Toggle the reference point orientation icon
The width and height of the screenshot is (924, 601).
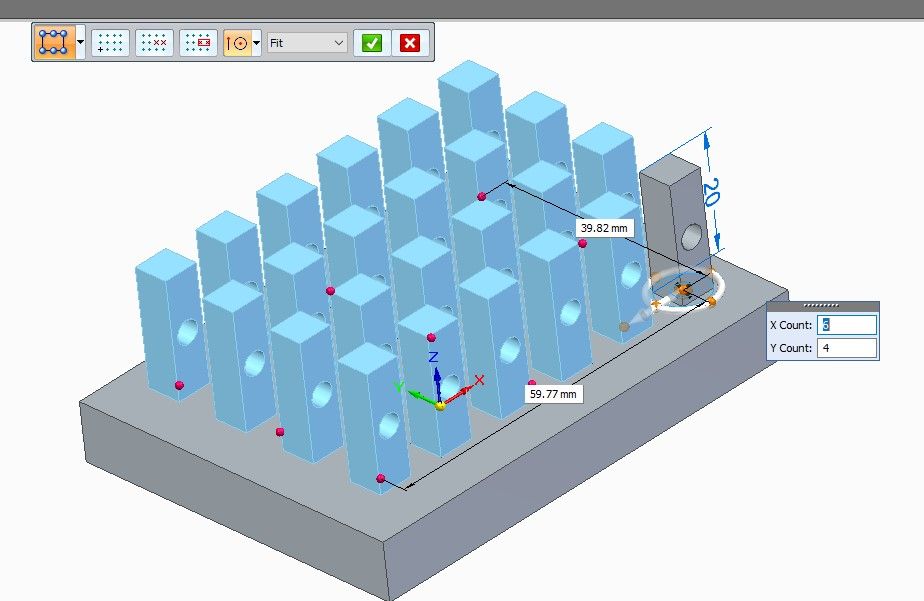tap(237, 43)
